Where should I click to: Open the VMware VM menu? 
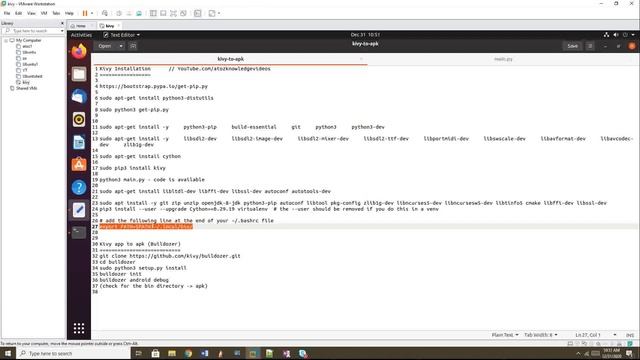tap(44, 13)
